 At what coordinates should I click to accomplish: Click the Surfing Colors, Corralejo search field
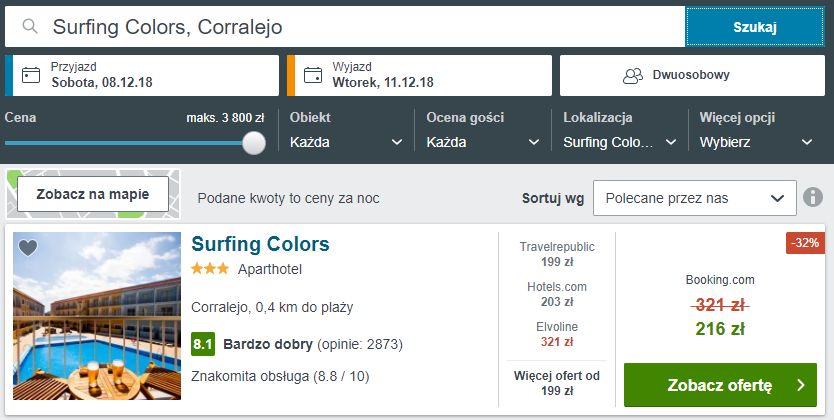click(345, 27)
